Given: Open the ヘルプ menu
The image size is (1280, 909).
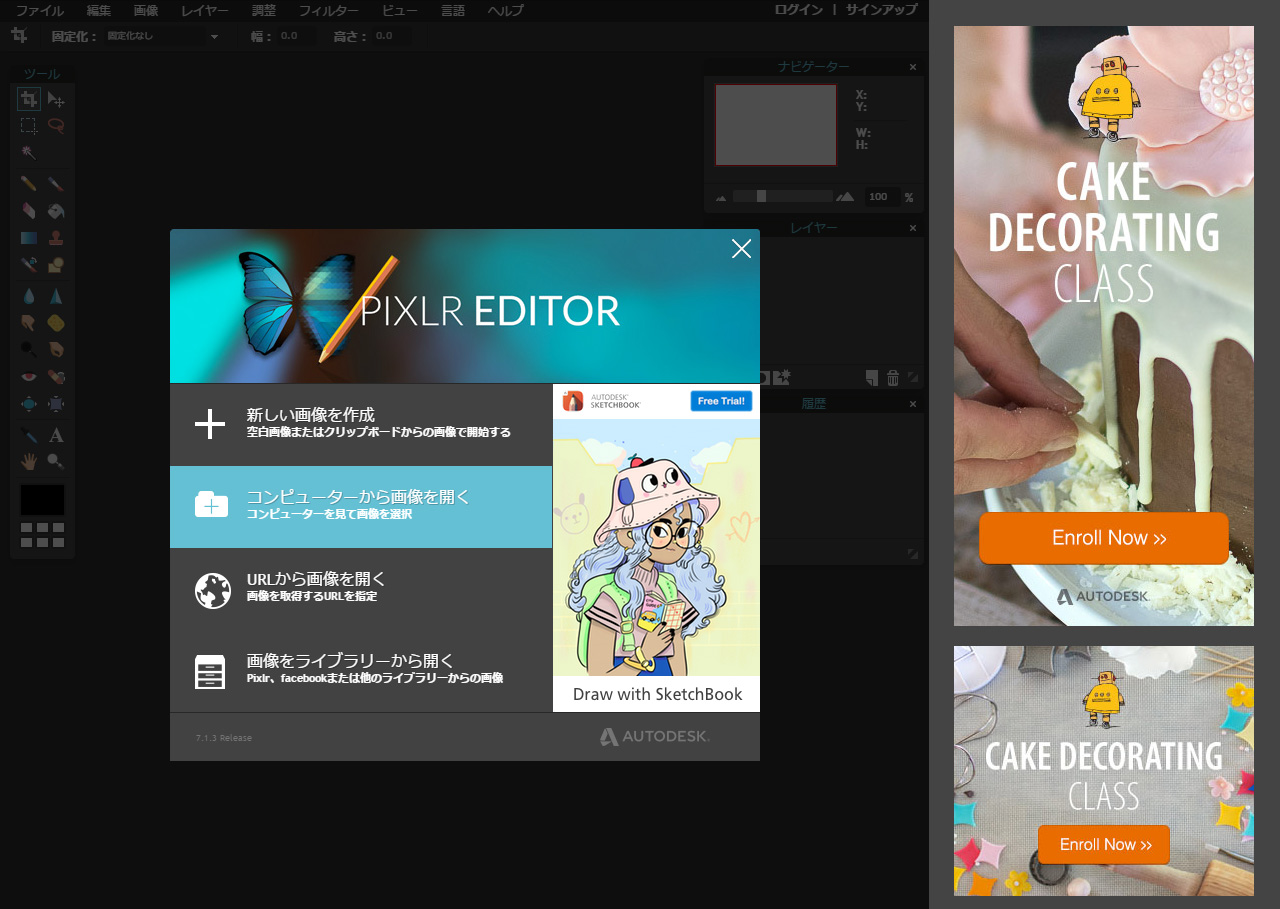Looking at the screenshot, I should (505, 11).
